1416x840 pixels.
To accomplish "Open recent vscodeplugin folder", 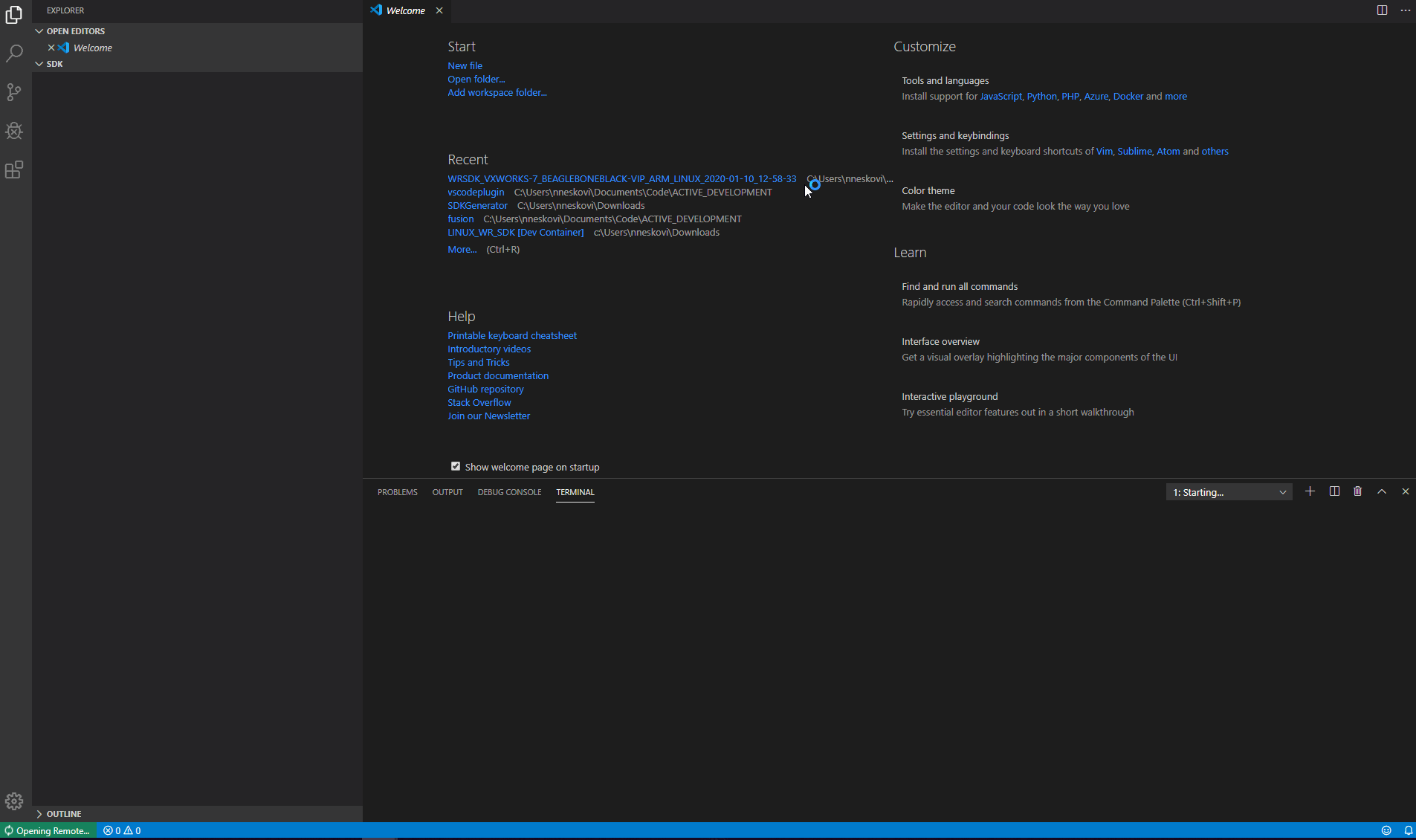I will click(x=476, y=192).
